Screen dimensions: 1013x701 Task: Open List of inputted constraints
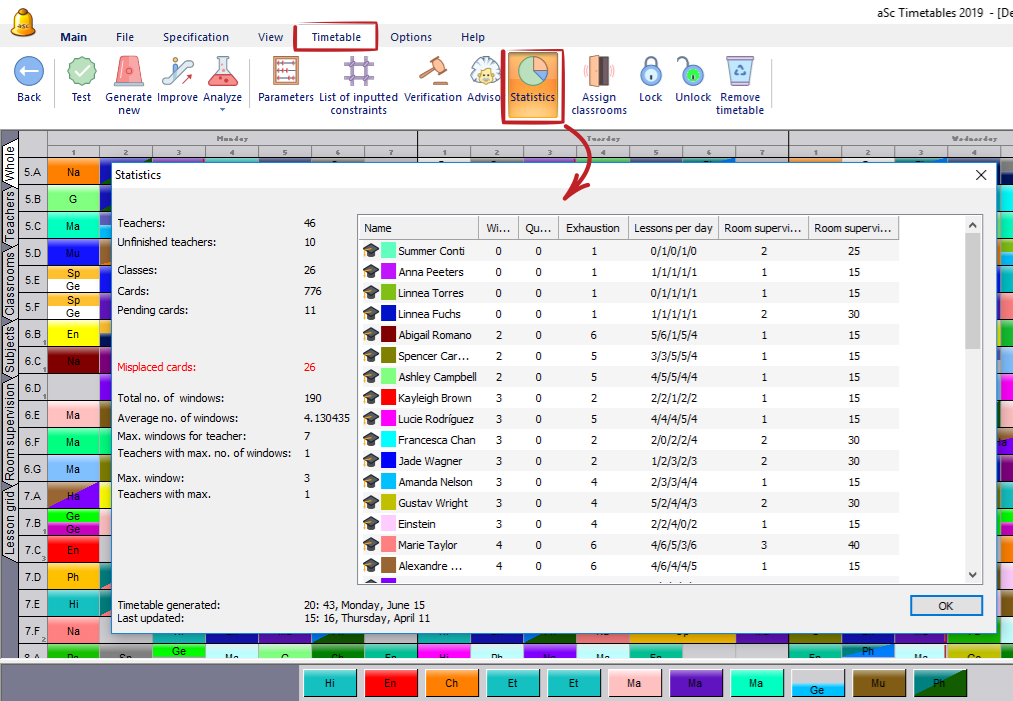pyautogui.click(x=358, y=73)
